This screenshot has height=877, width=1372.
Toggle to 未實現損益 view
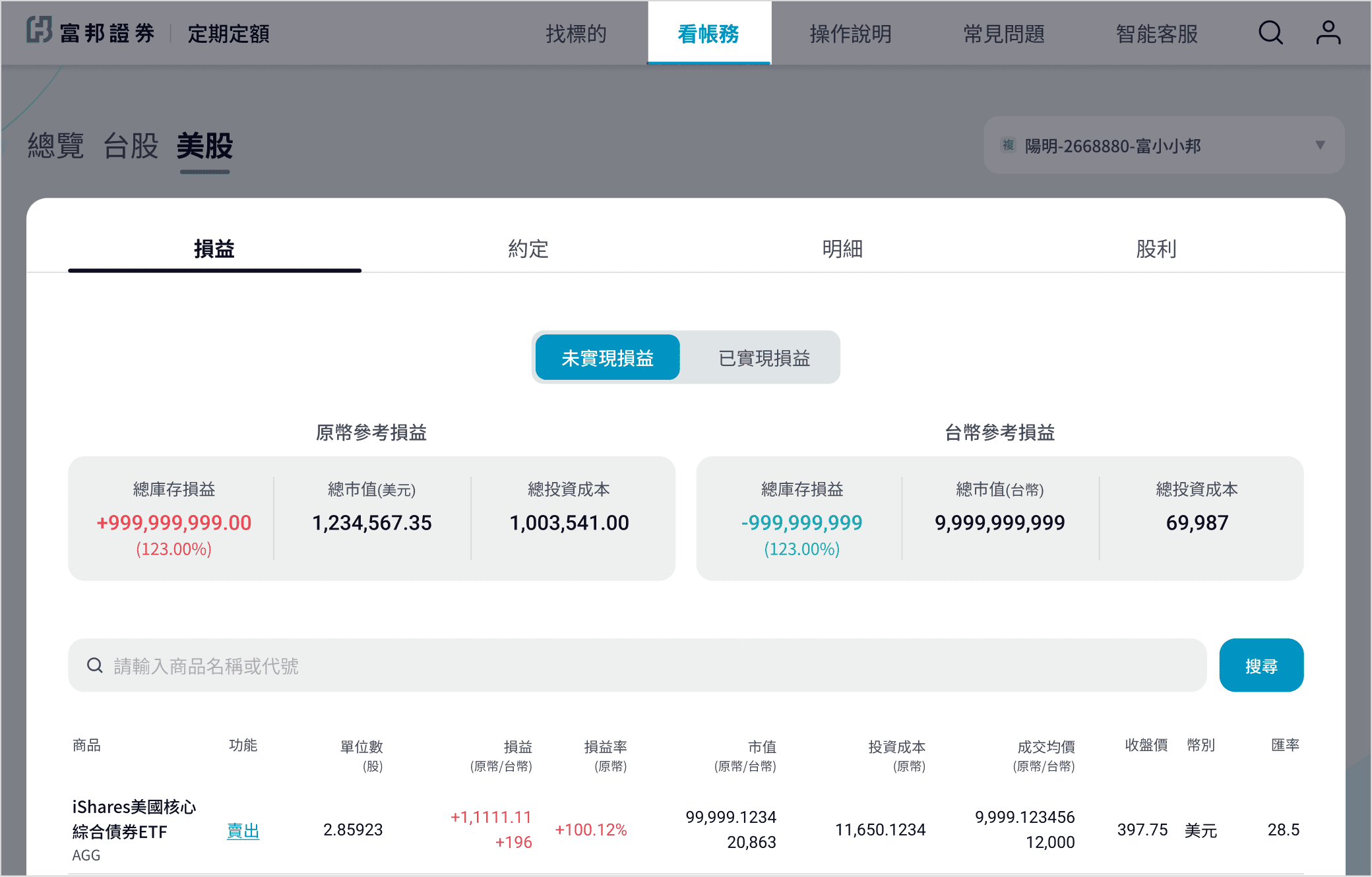[x=607, y=357]
